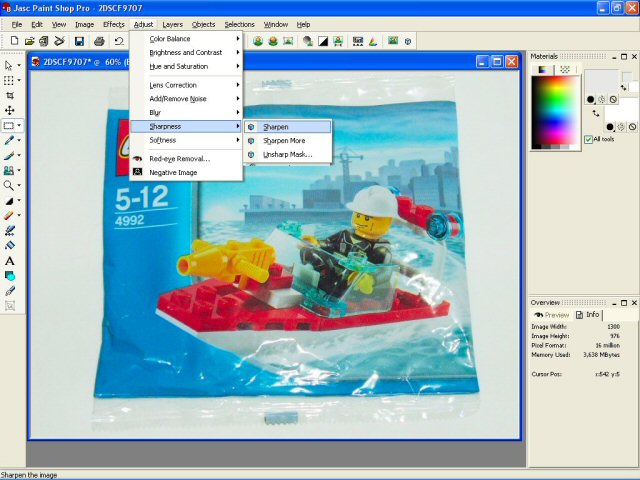Click the 'Sharpen the image' status bar text
Viewport: 640px width, 480px height.
coord(29,475)
